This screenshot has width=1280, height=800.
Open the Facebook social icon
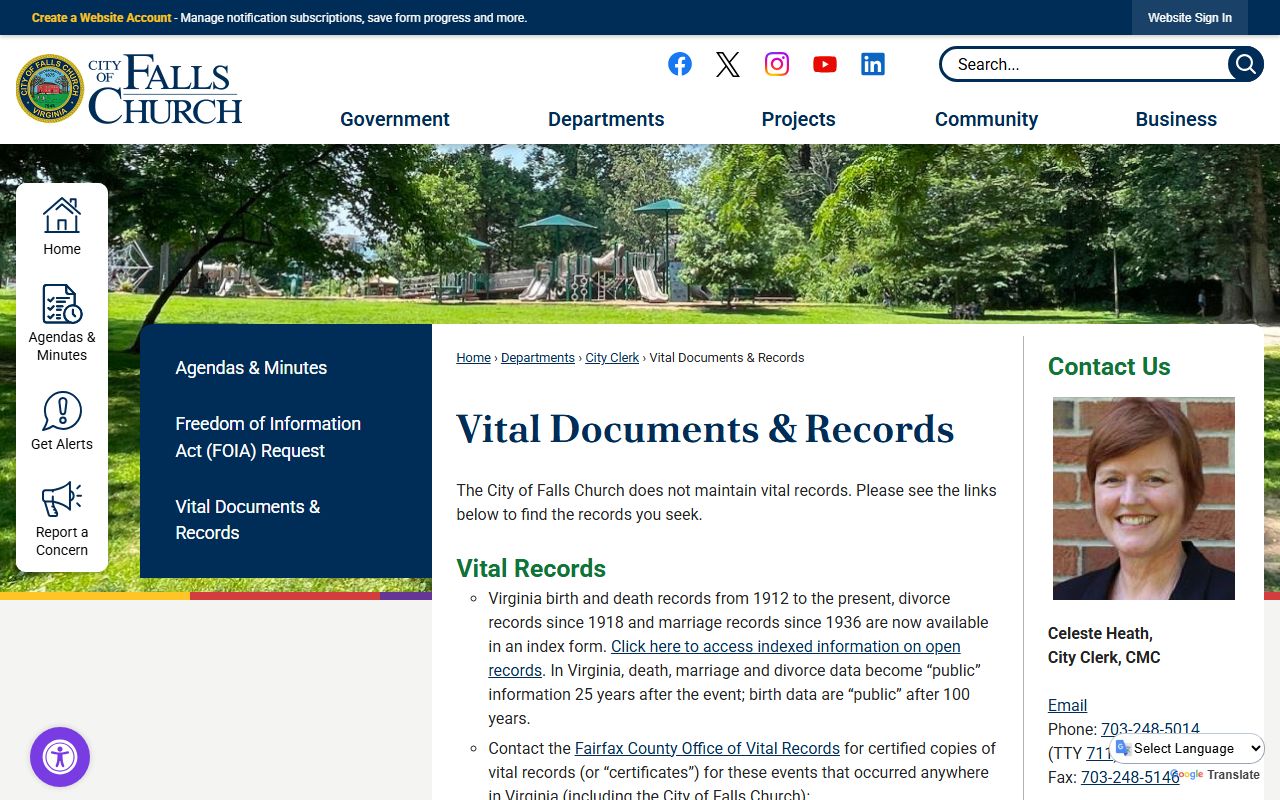click(680, 64)
